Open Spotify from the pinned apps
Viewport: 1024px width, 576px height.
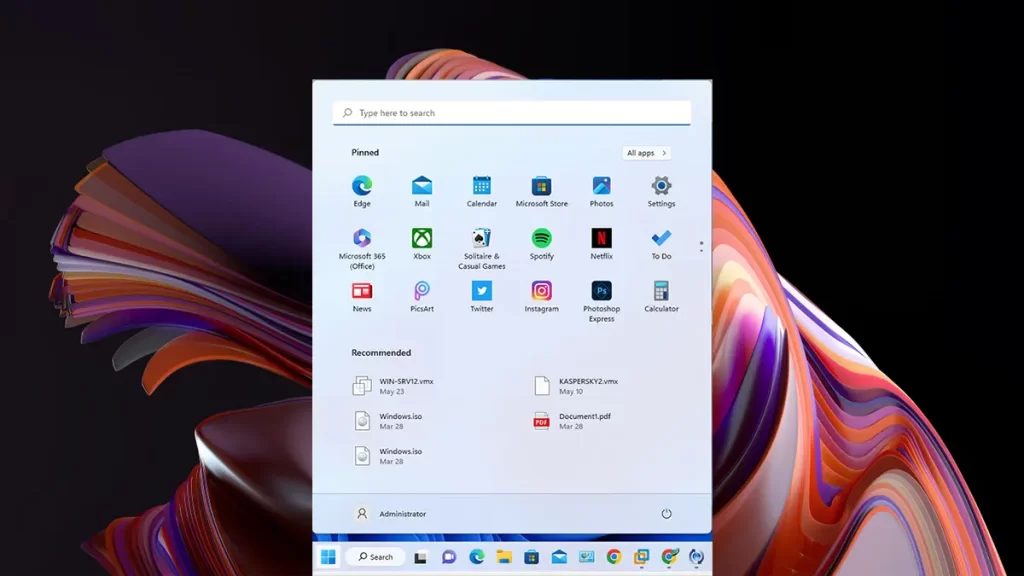tap(541, 239)
